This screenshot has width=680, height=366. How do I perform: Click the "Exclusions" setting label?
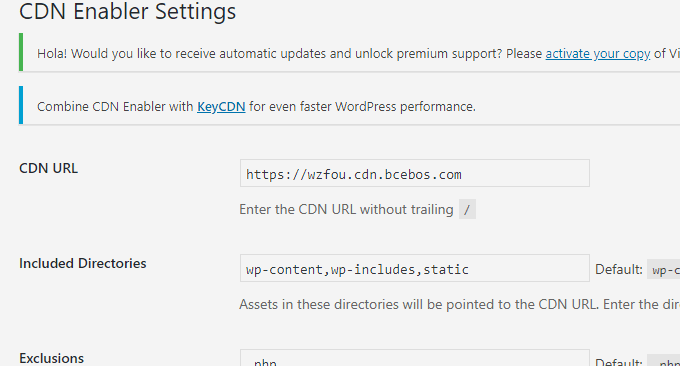point(52,358)
